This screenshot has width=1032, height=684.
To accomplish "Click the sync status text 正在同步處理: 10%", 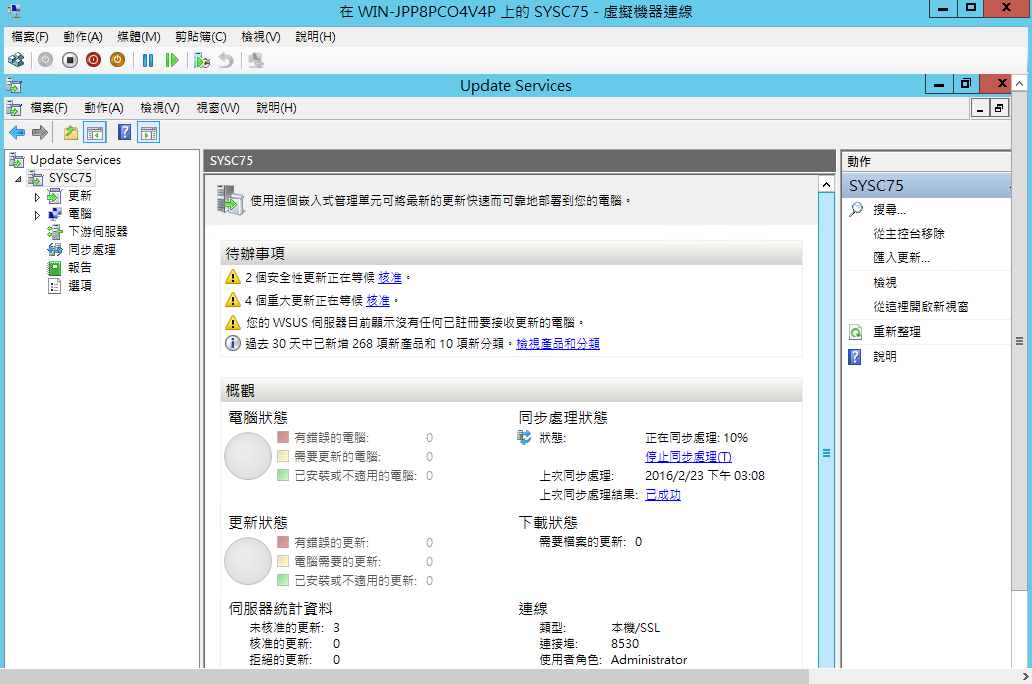I will (x=696, y=438).
